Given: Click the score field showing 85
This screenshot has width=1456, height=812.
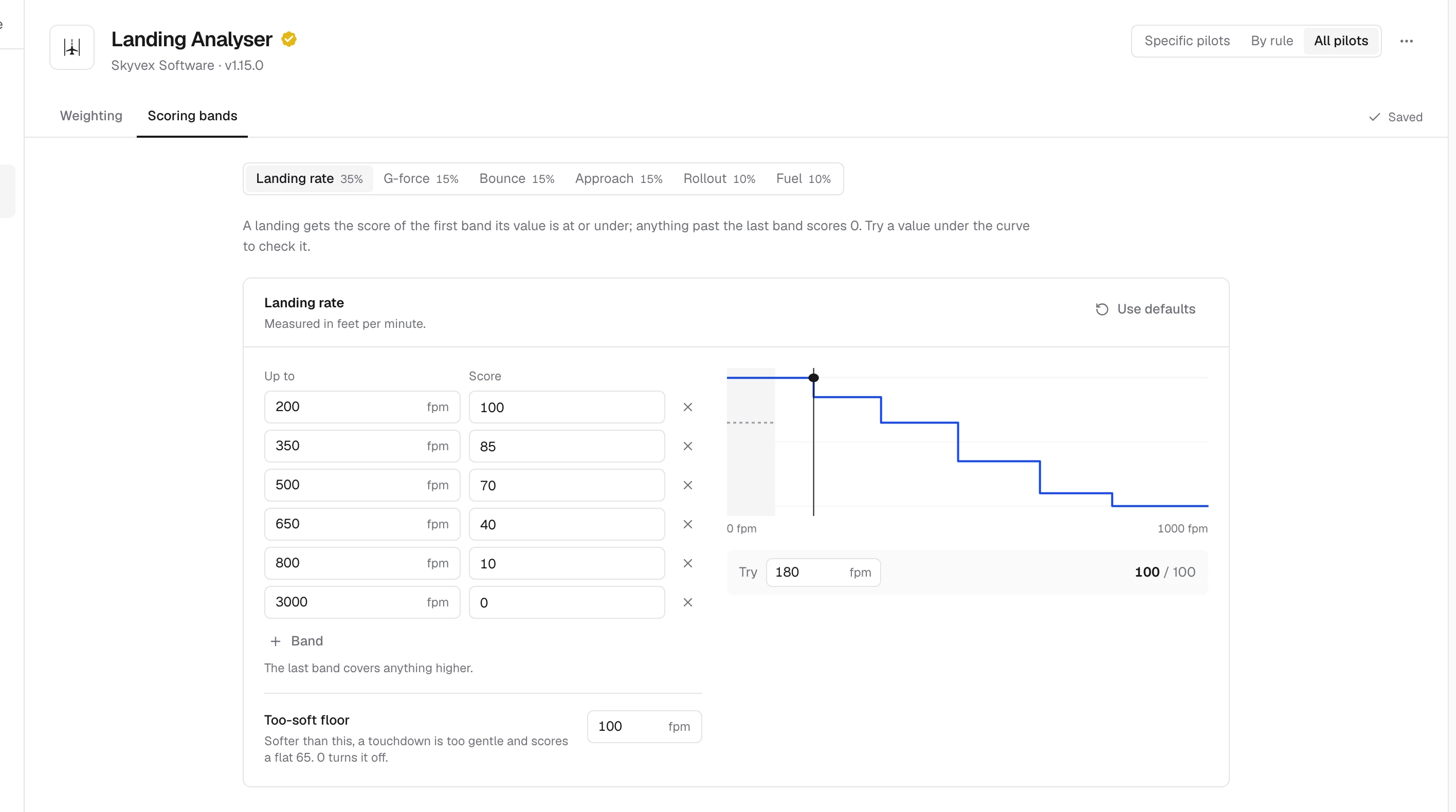Looking at the screenshot, I should pos(567,447).
